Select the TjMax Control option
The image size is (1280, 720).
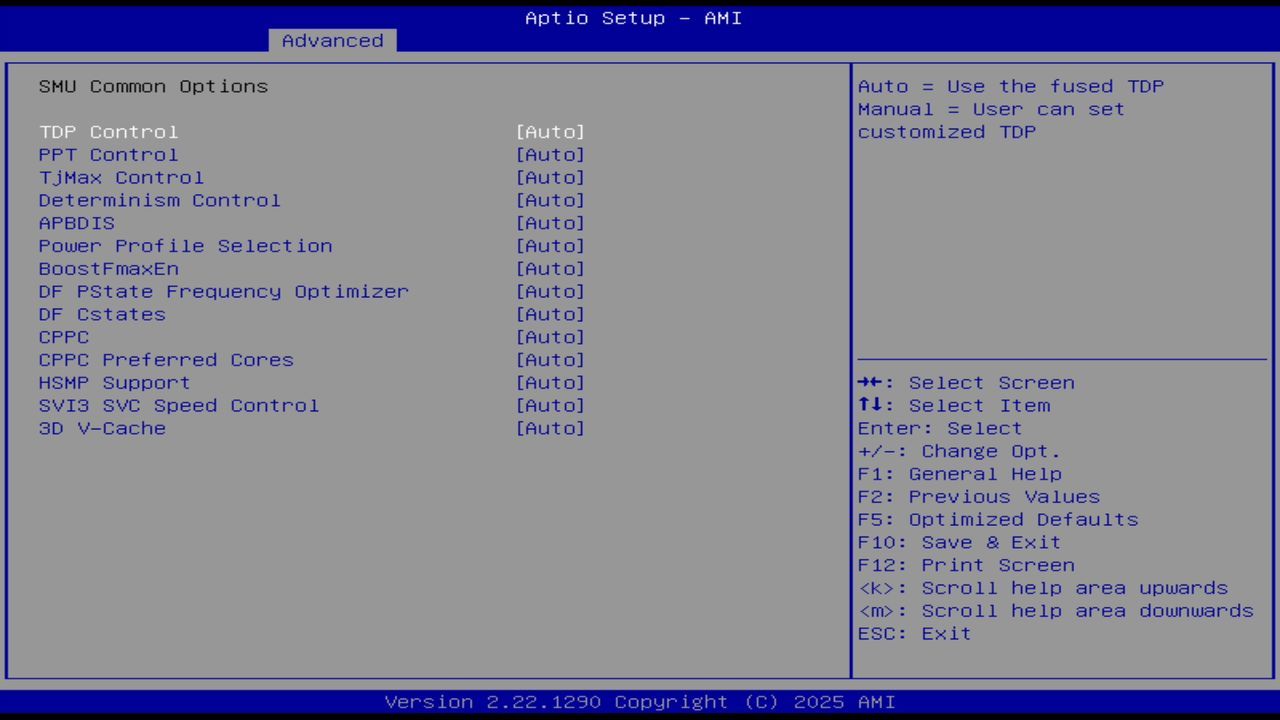121,178
